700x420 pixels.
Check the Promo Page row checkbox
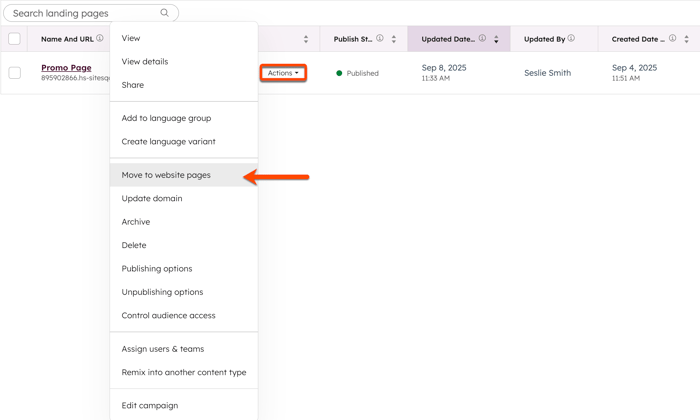15,73
